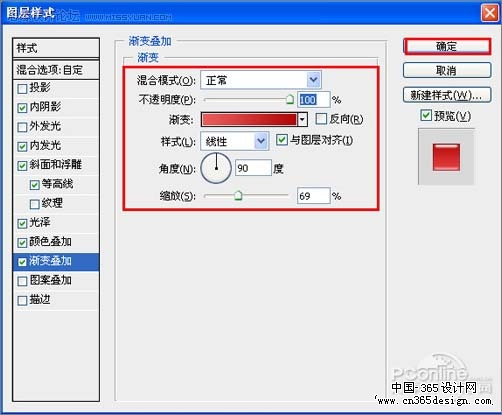
Task: Enable the 投影 drop shadow checkbox
Action: pyautogui.click(x=22, y=89)
